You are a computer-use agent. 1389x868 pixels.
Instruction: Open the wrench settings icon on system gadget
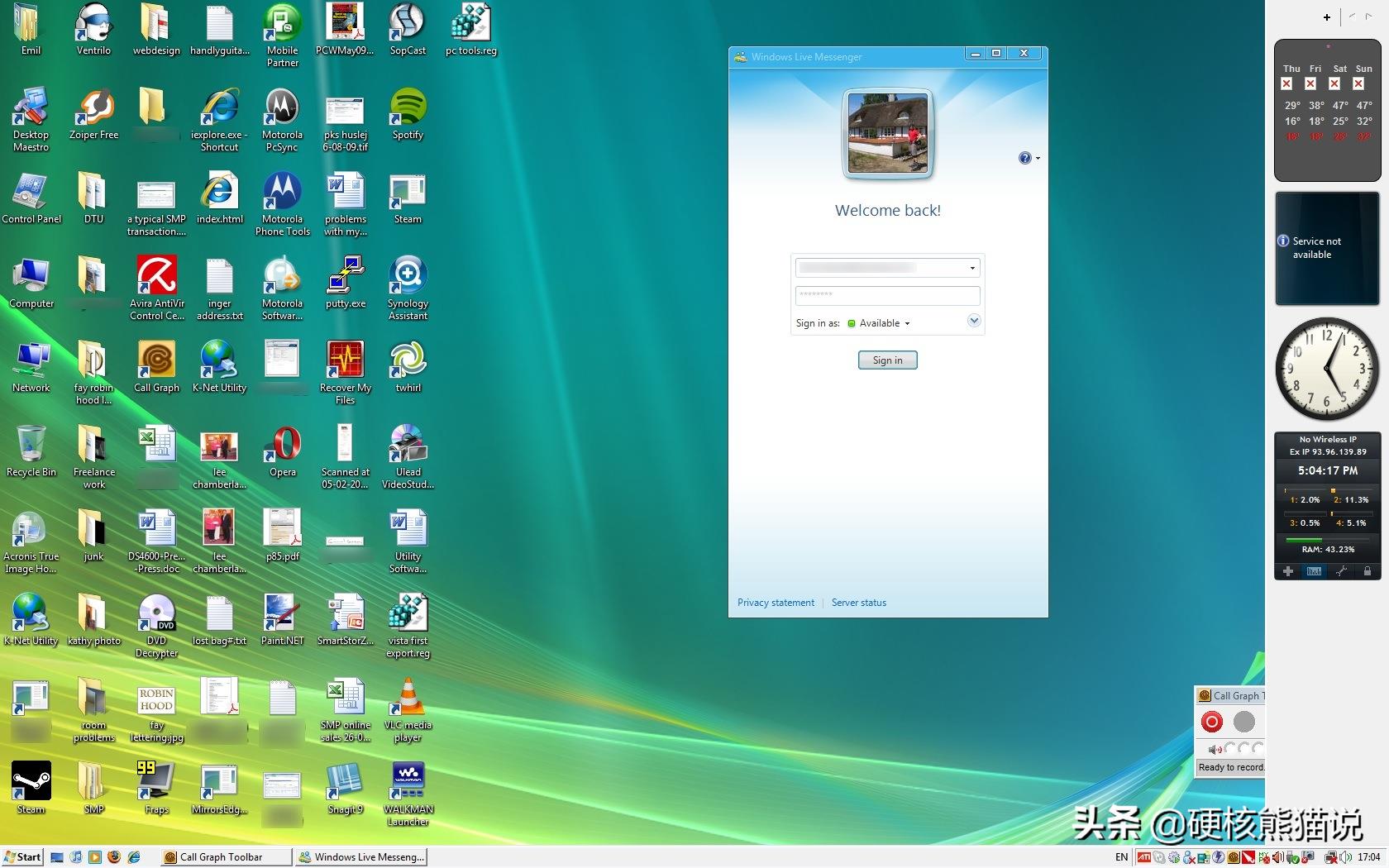[1341, 571]
